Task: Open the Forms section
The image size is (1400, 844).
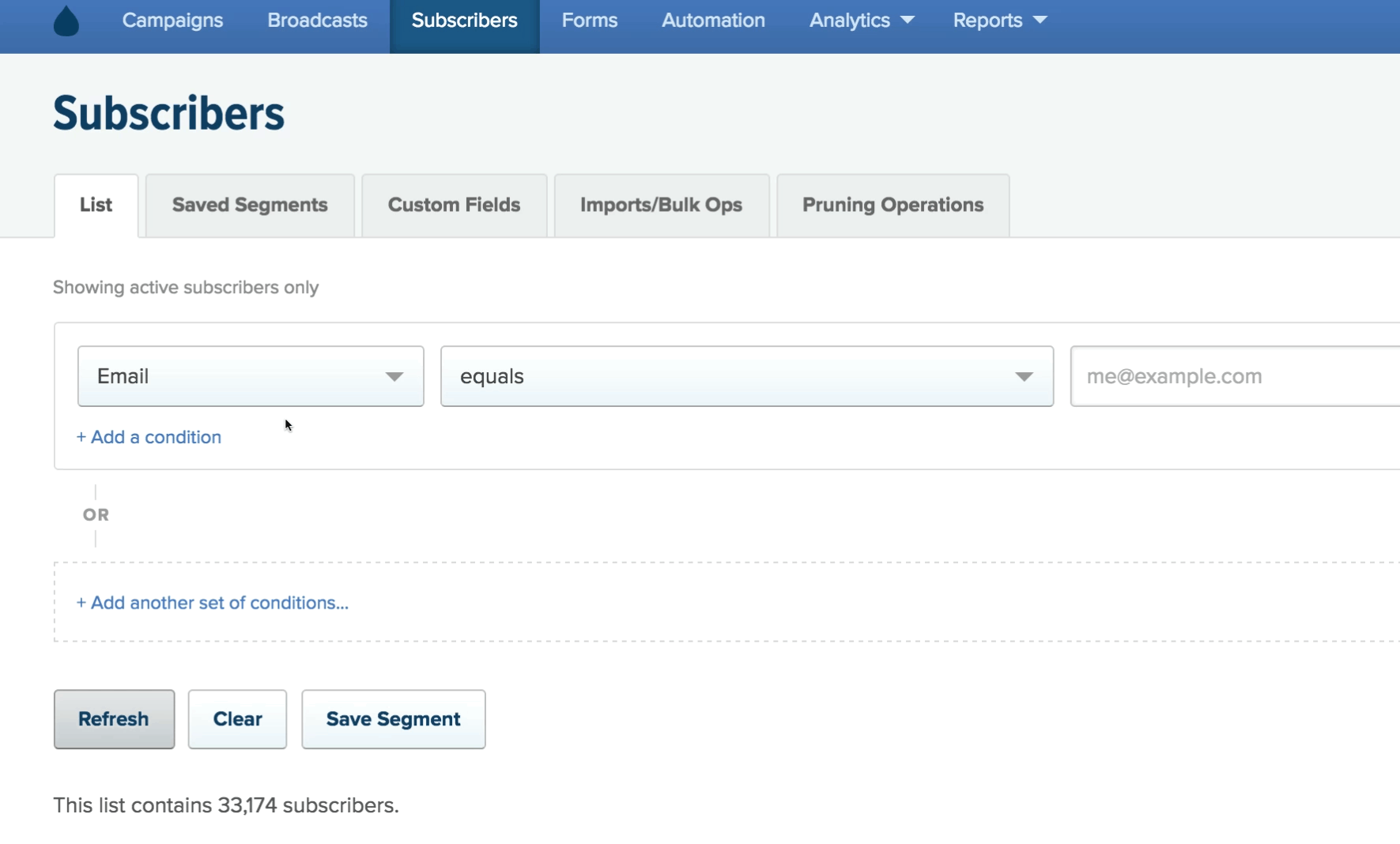Action: [589, 20]
